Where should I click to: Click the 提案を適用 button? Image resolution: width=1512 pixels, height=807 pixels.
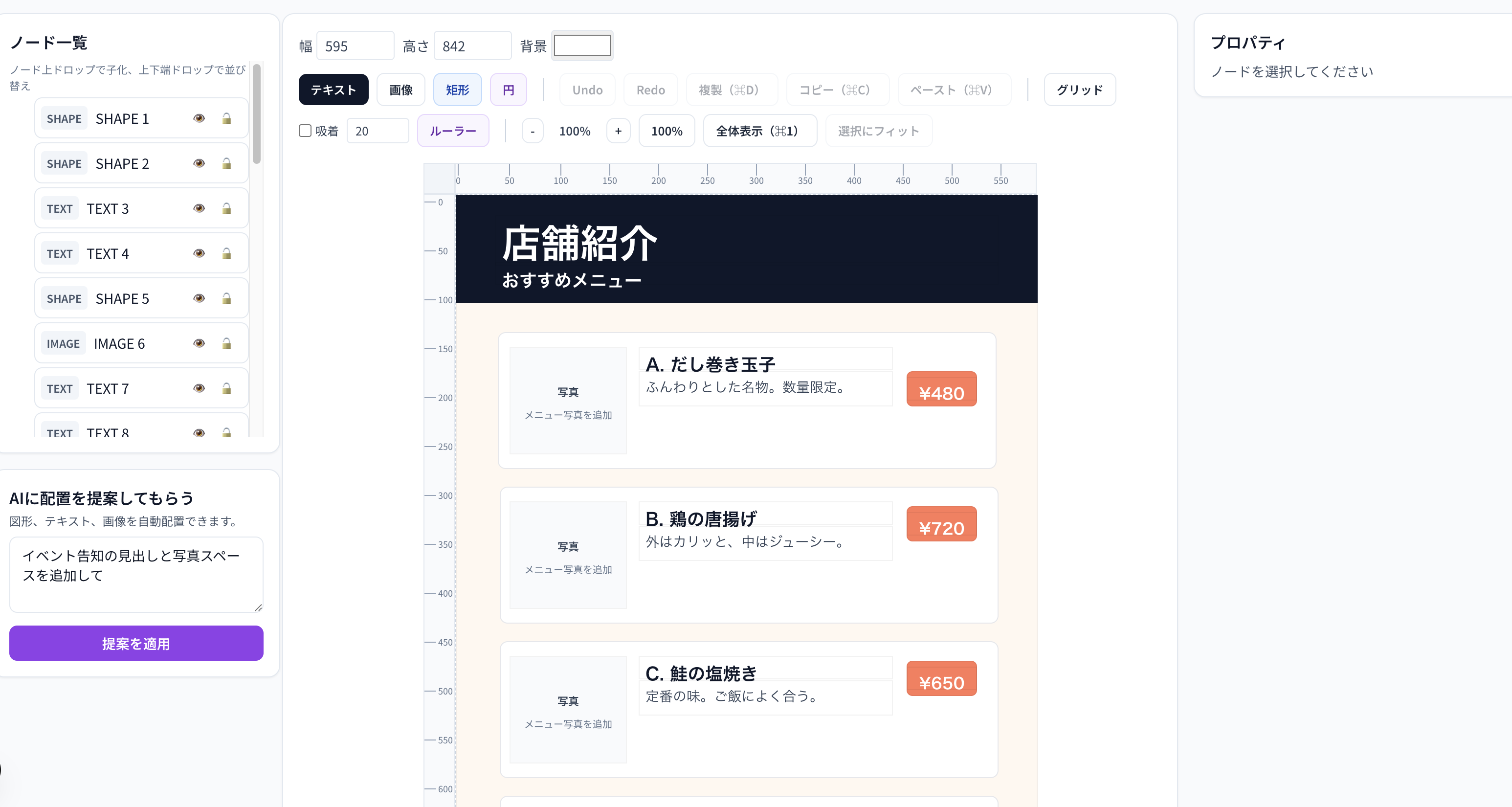coord(136,643)
